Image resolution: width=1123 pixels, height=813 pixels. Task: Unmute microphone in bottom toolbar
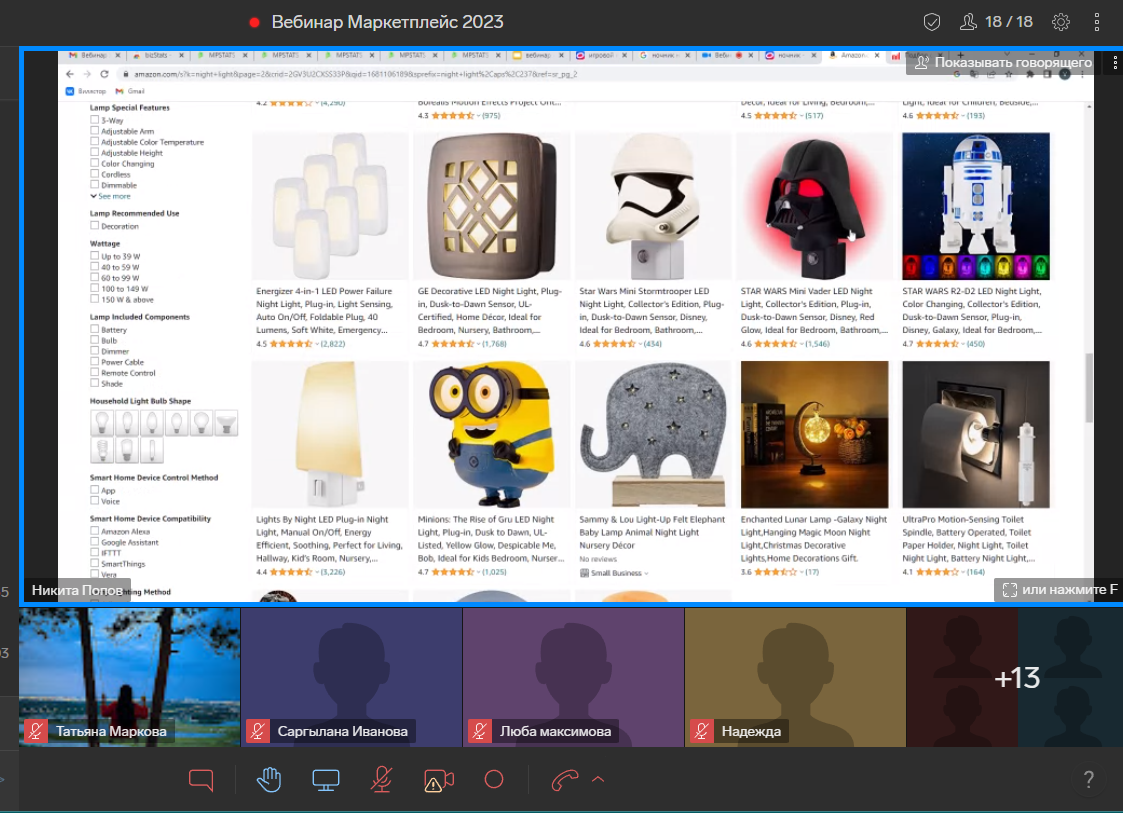click(381, 780)
